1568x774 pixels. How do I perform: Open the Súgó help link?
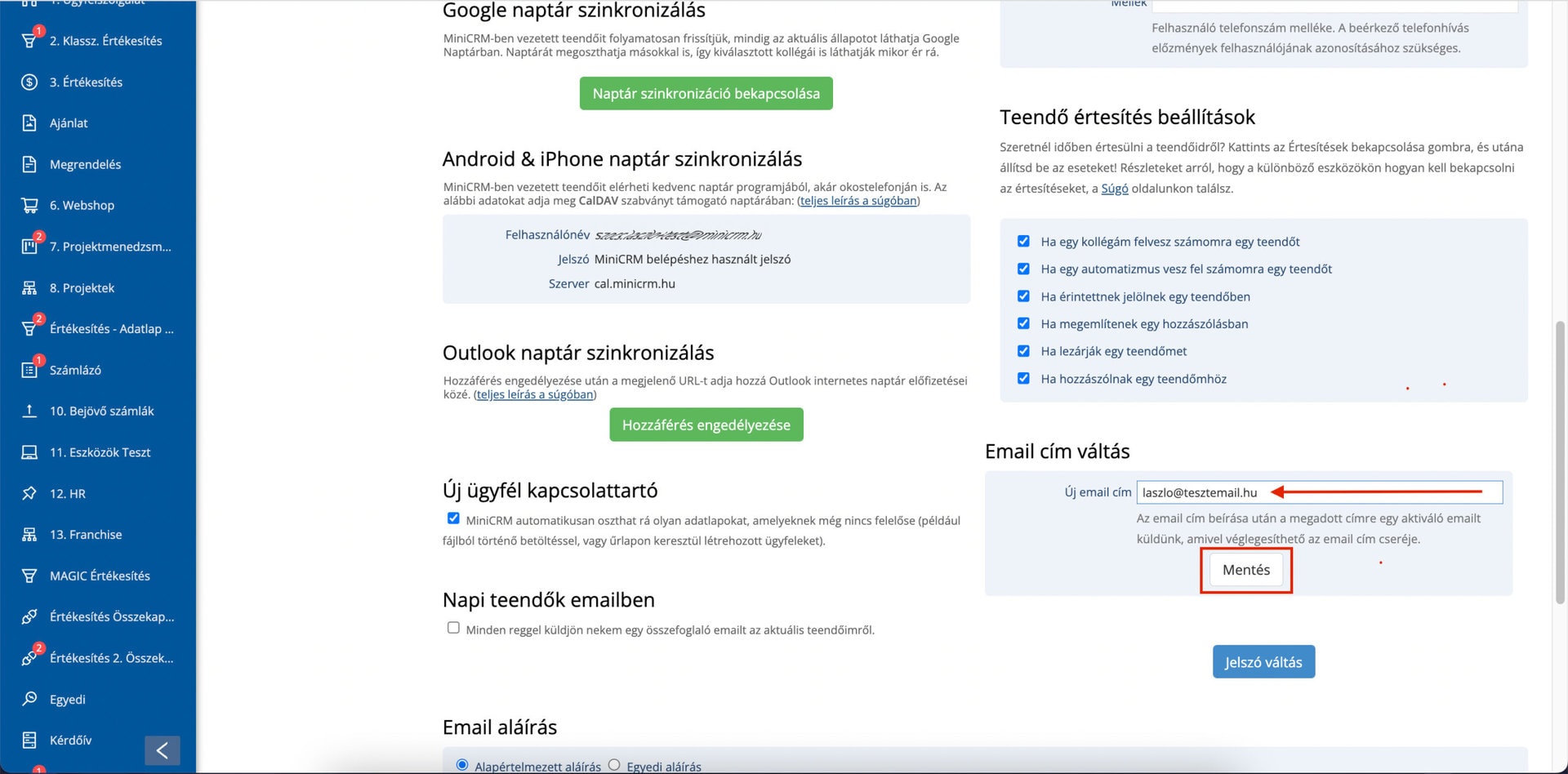[x=1115, y=189]
